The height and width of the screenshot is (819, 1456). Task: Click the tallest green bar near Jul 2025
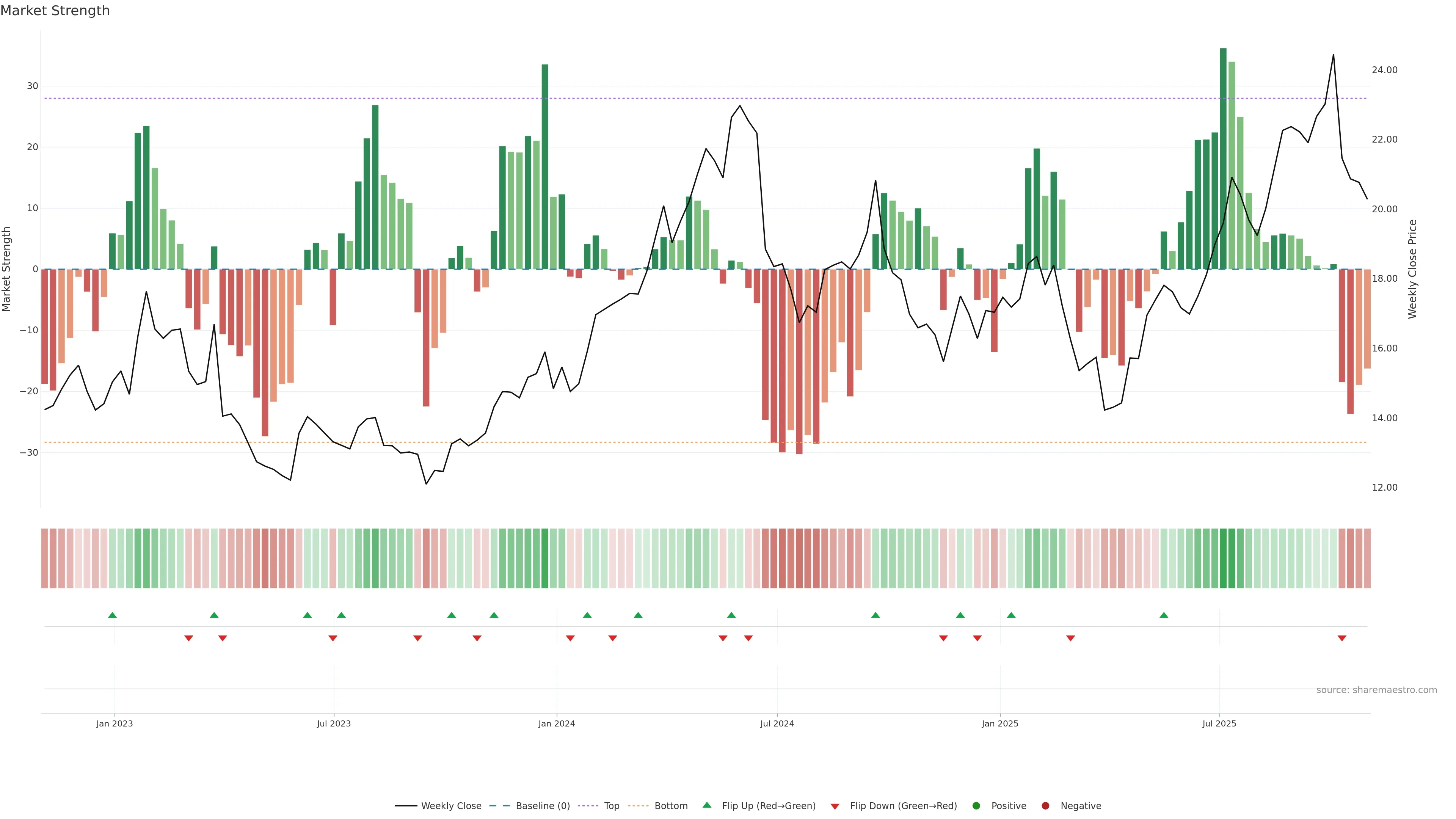pos(1223,158)
